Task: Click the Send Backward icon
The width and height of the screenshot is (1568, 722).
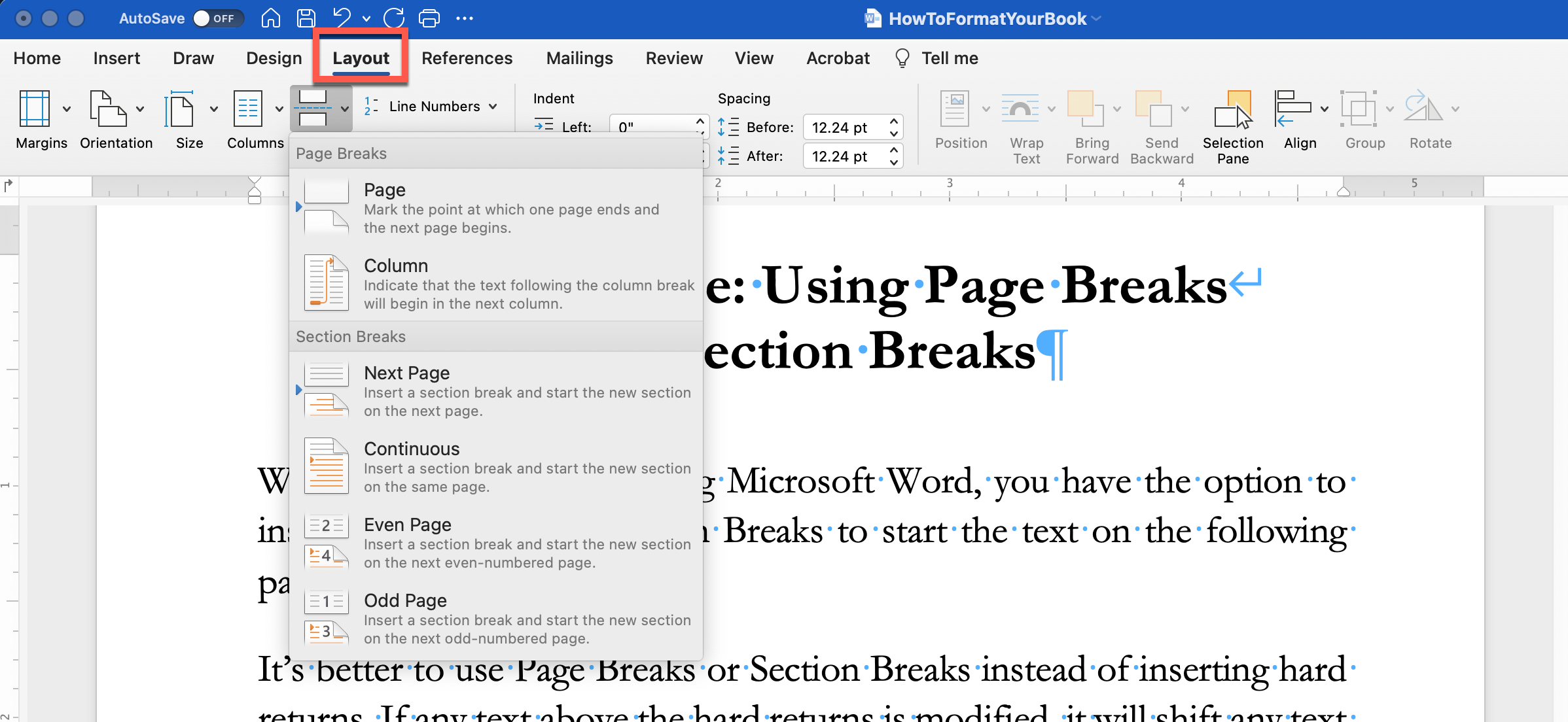Action: tap(1154, 109)
